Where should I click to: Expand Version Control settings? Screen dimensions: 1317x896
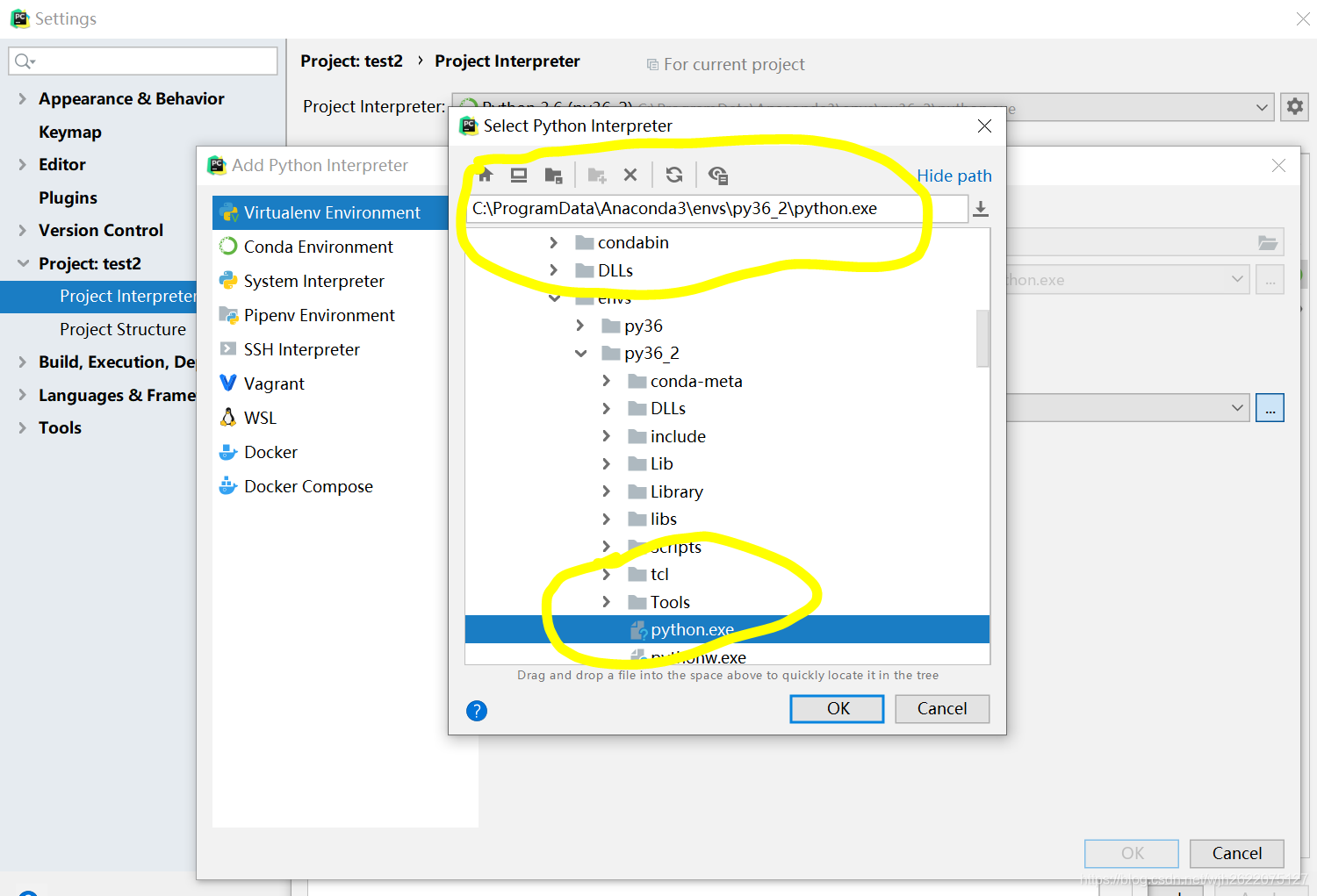[22, 230]
